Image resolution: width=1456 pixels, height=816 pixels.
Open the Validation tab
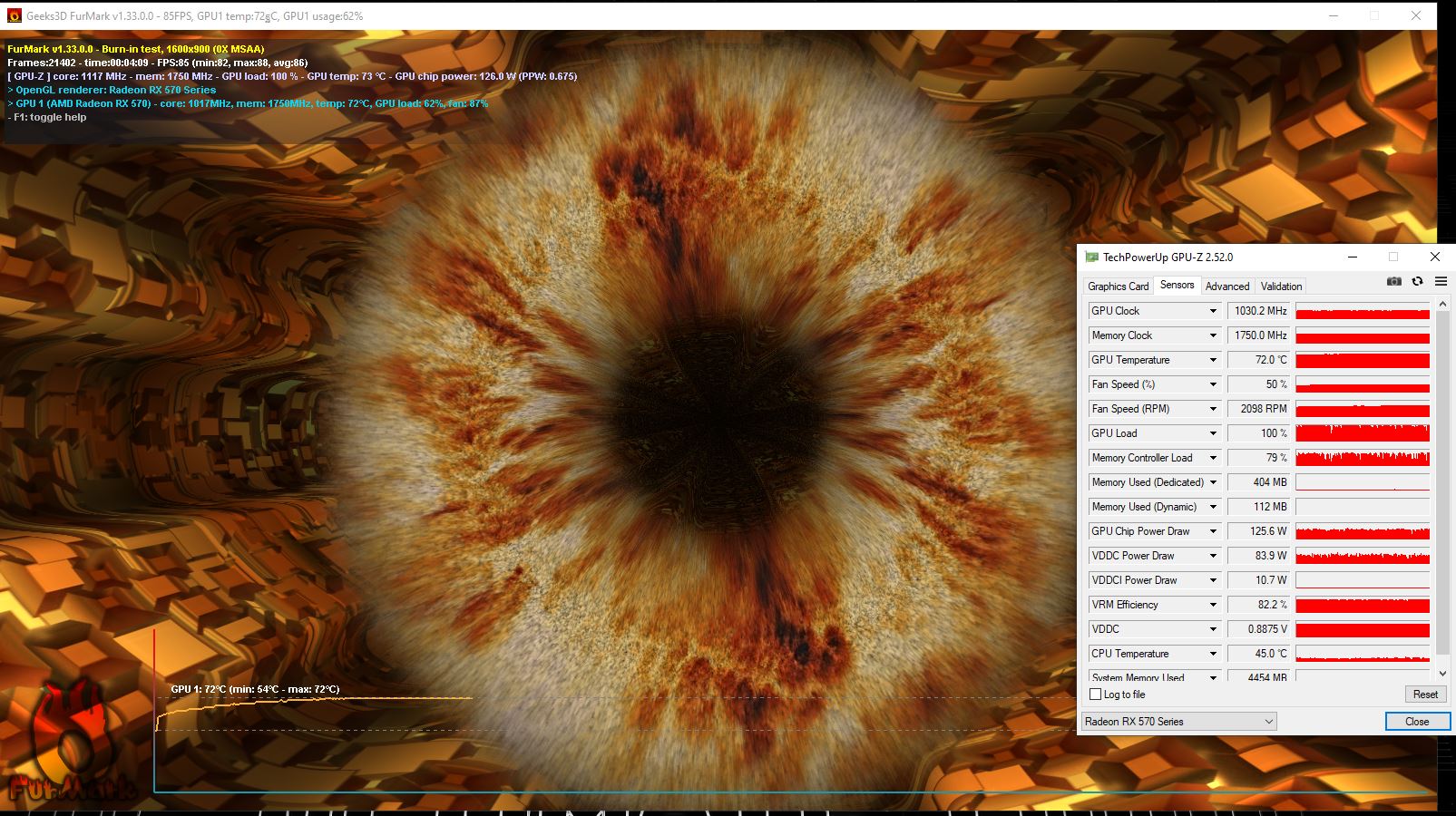point(1281,287)
